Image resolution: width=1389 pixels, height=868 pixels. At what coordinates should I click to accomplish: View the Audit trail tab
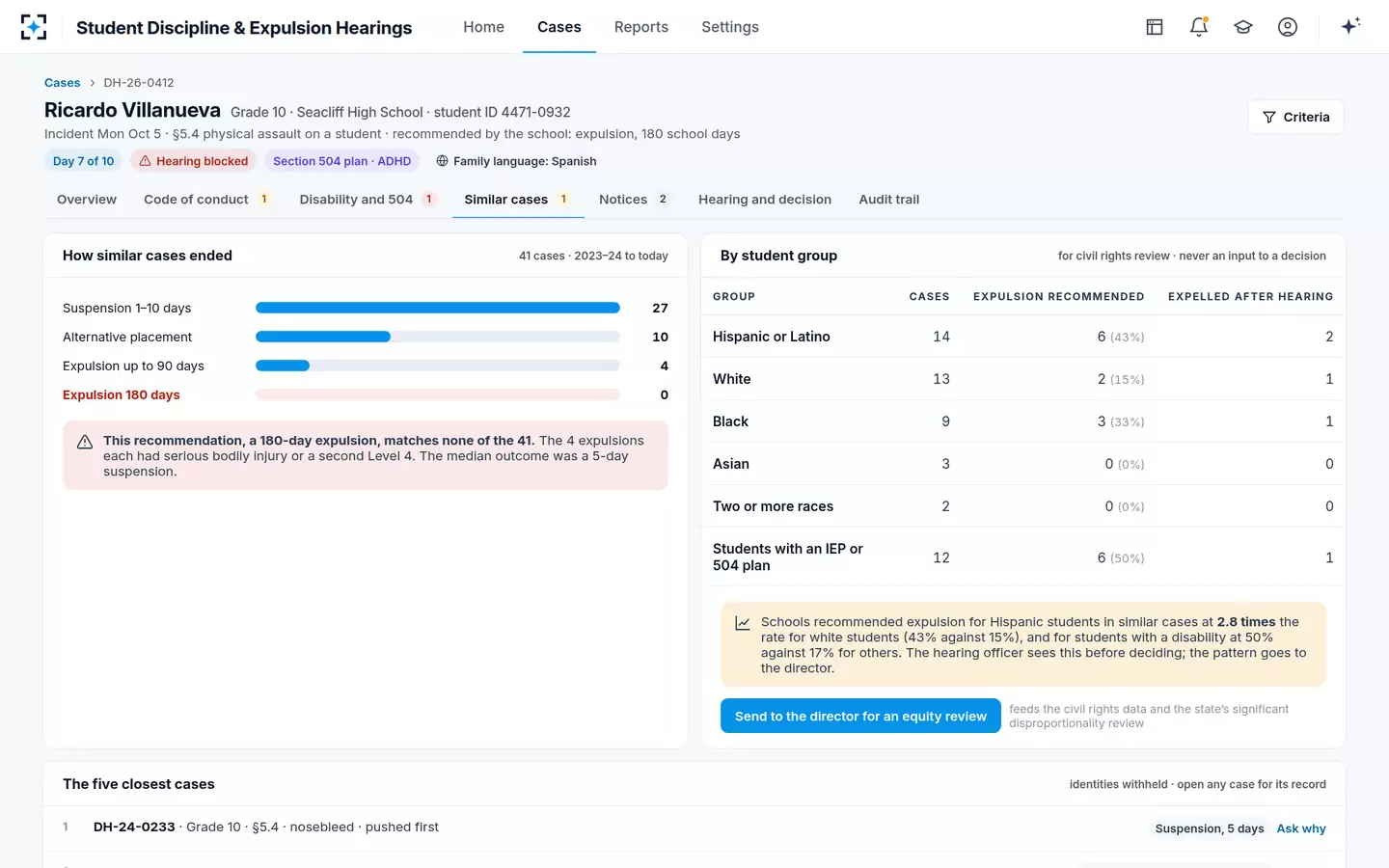[889, 200]
